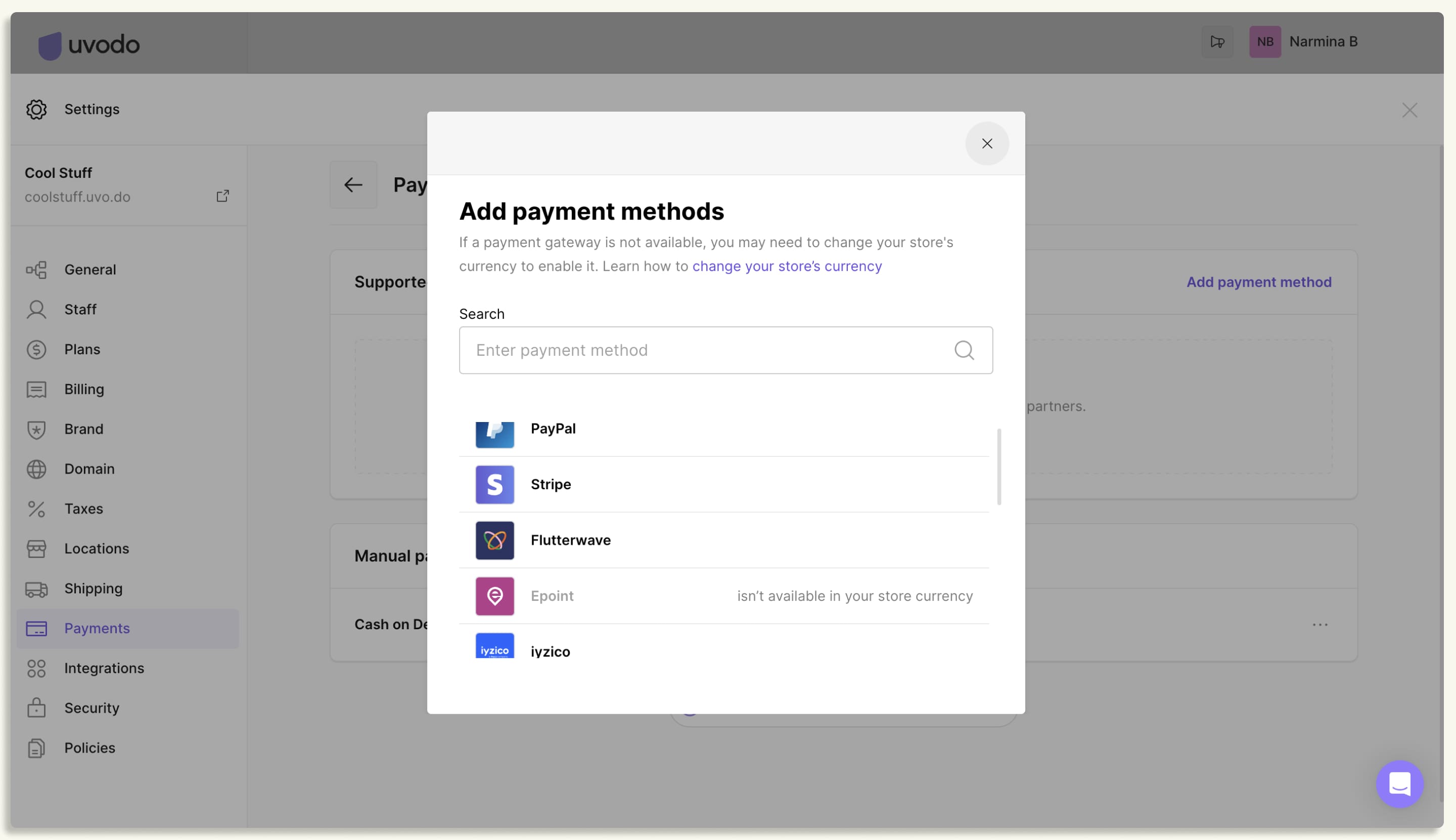Click the search magnifier icon
The height and width of the screenshot is (840, 1456).
(x=964, y=350)
